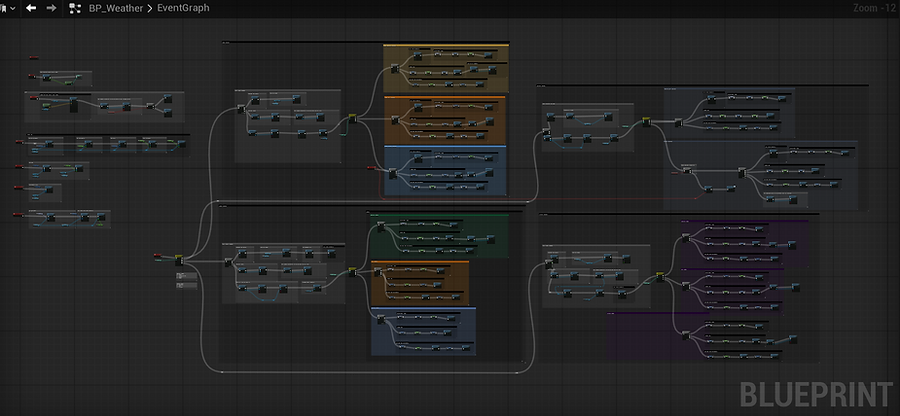
Task: Click the Zoom -12 indicator text
Action: 873,8
